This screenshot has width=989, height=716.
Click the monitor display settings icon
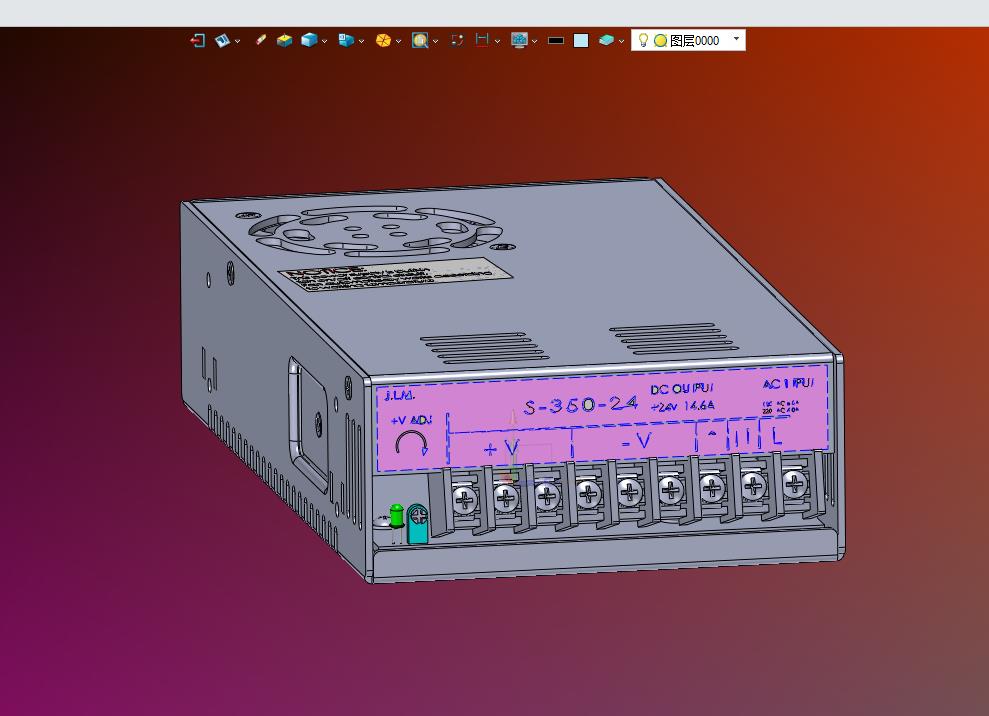[519, 40]
